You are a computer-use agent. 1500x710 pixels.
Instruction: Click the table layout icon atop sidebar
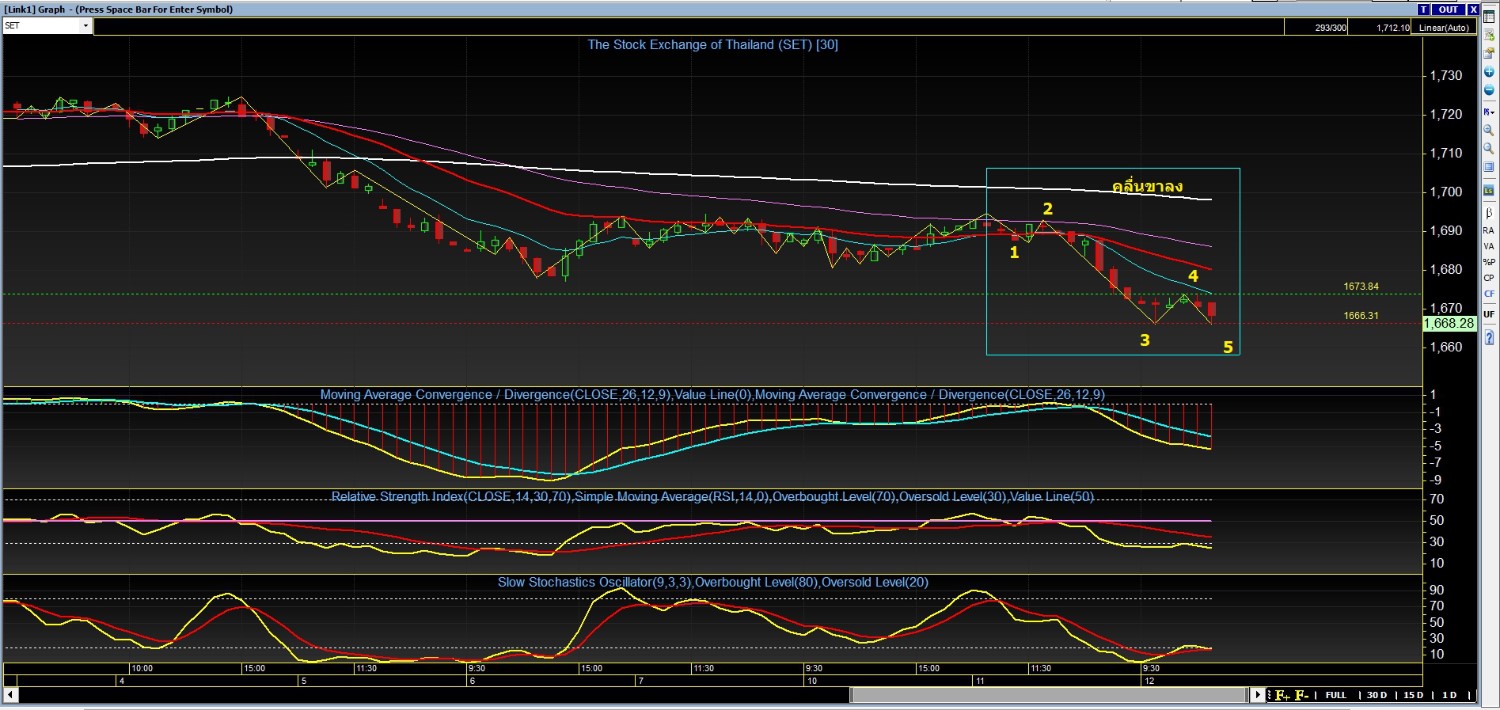tap(1489, 15)
